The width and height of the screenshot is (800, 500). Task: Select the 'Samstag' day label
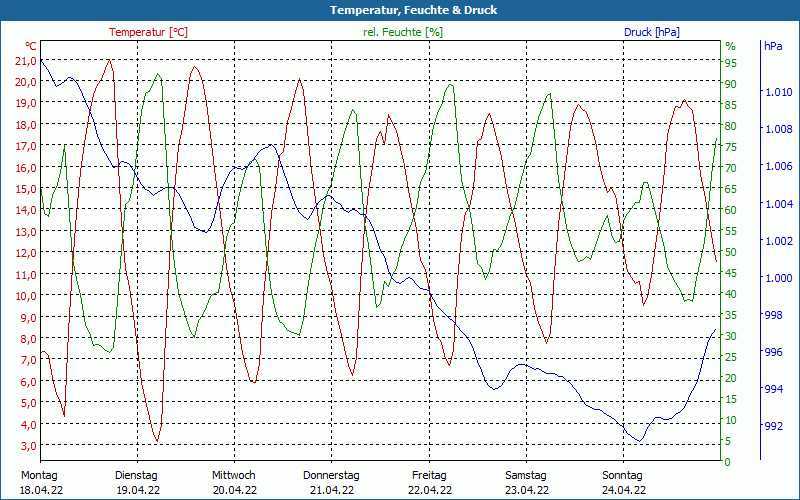526,475
